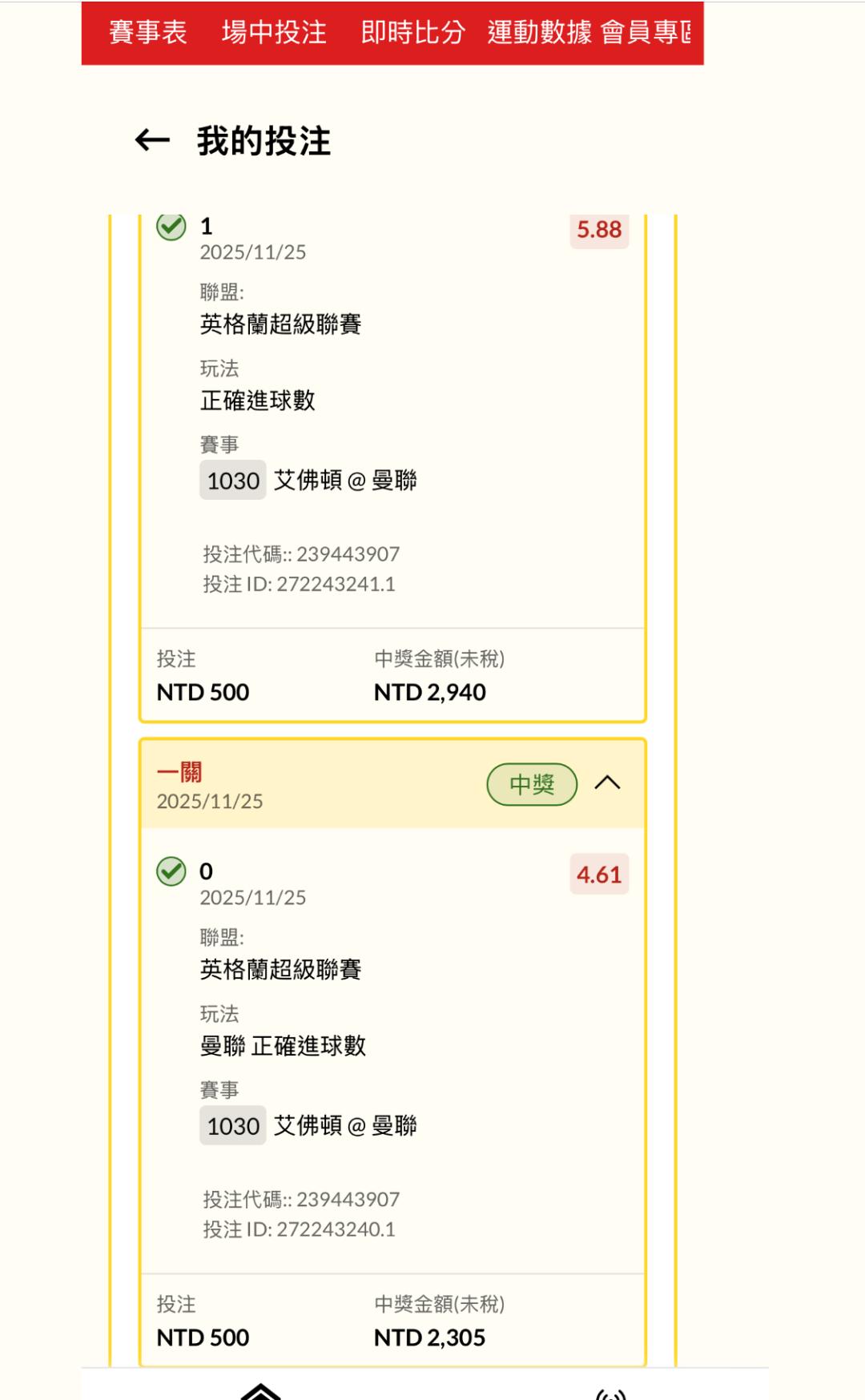This screenshot has width=865, height=1400.
Task: Open the 會員專區 menu item
Action: coord(646,33)
